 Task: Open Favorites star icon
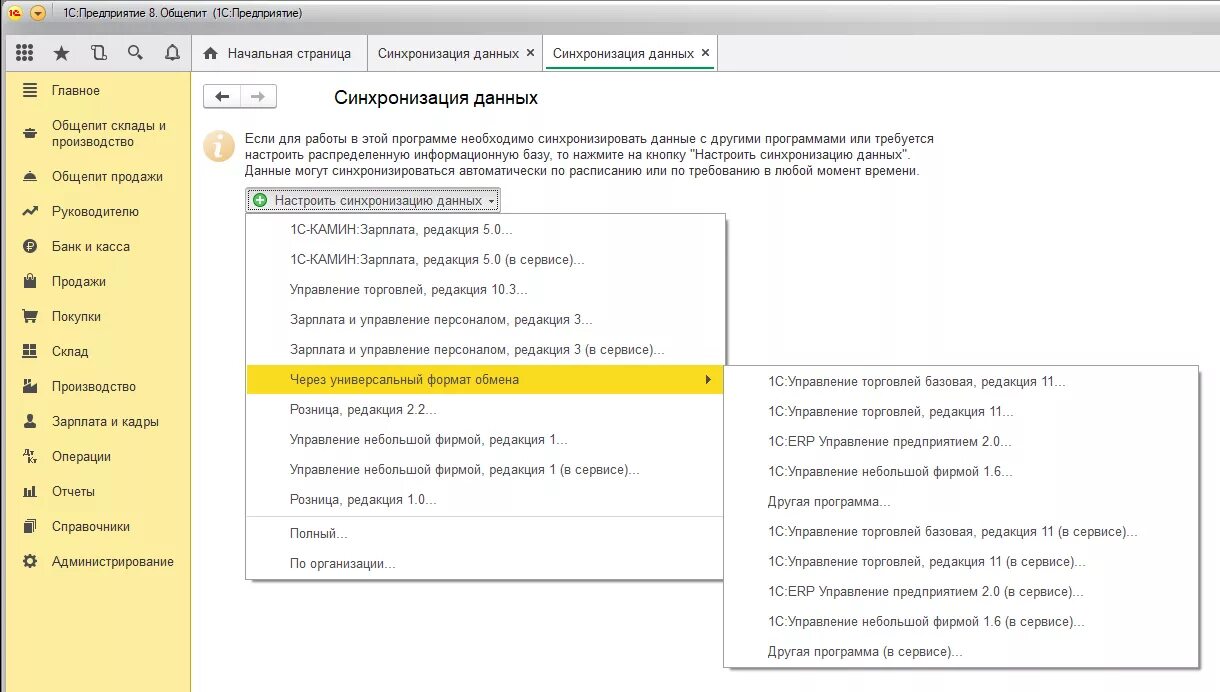(61, 53)
